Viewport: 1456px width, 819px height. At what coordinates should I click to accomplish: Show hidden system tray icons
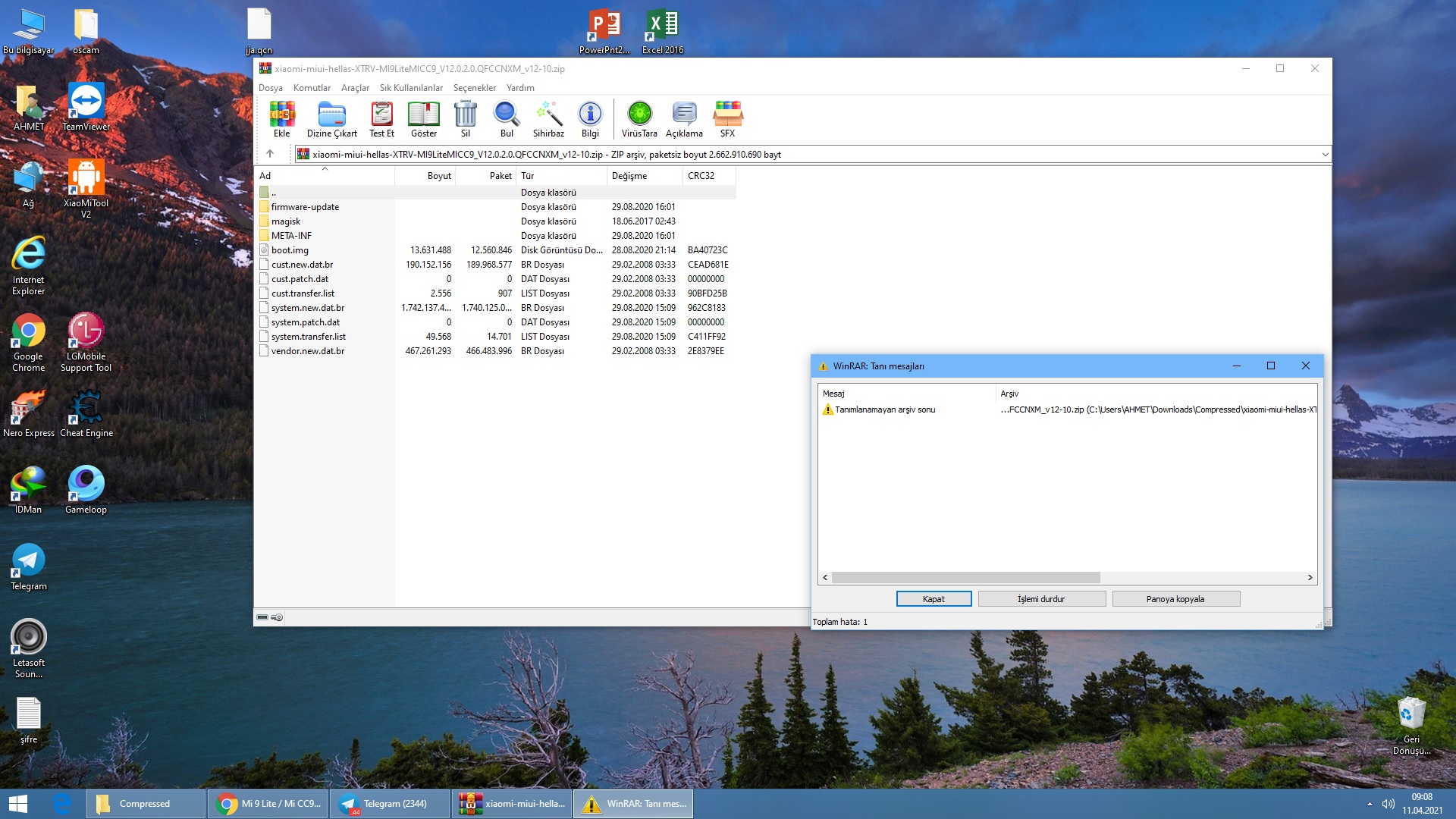(x=1370, y=804)
